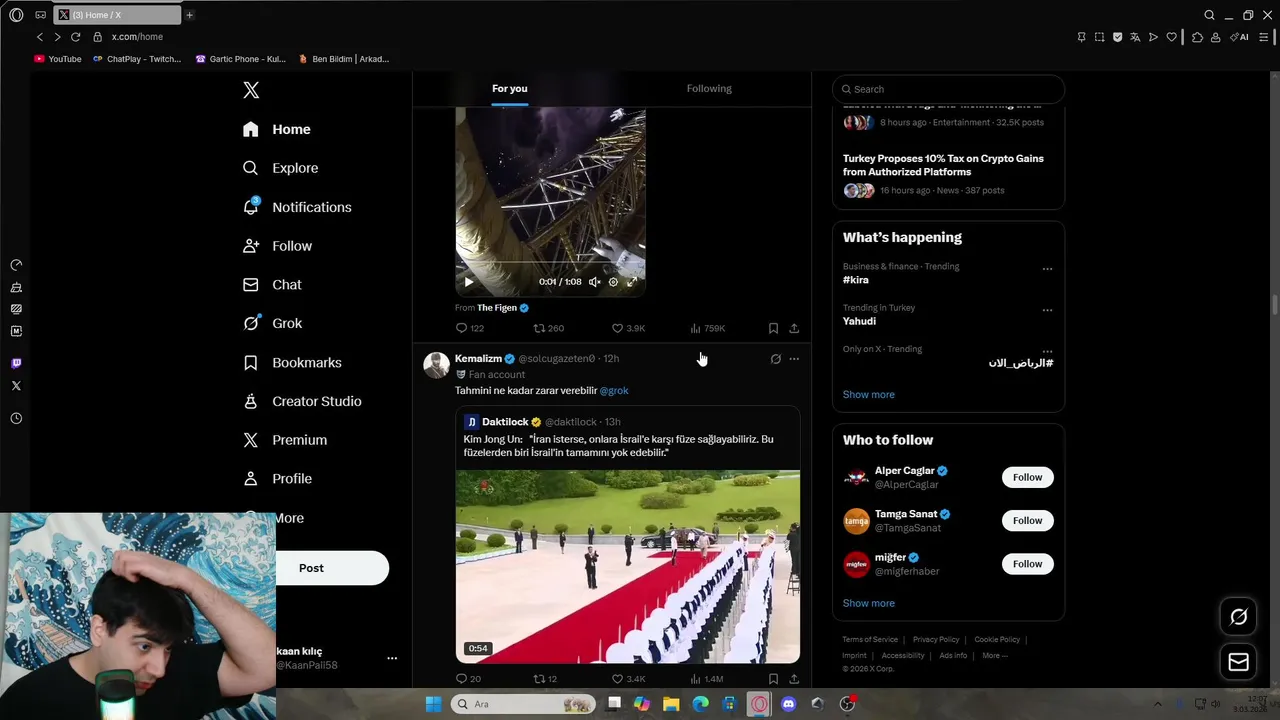Open Twitch in the Opera sidebar

[x=16, y=364]
